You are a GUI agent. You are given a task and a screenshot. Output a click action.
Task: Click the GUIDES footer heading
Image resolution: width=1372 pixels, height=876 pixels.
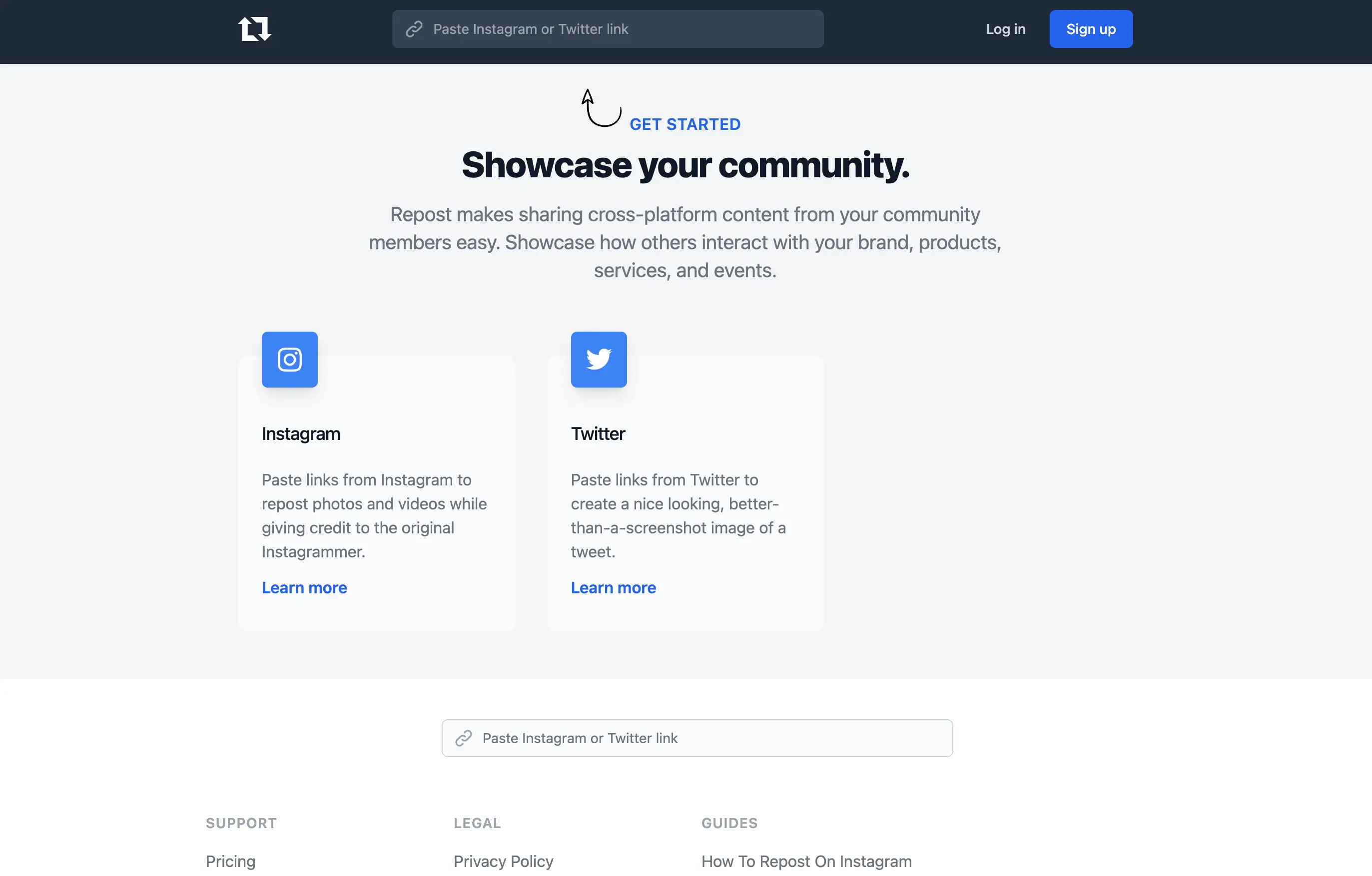[x=729, y=823]
